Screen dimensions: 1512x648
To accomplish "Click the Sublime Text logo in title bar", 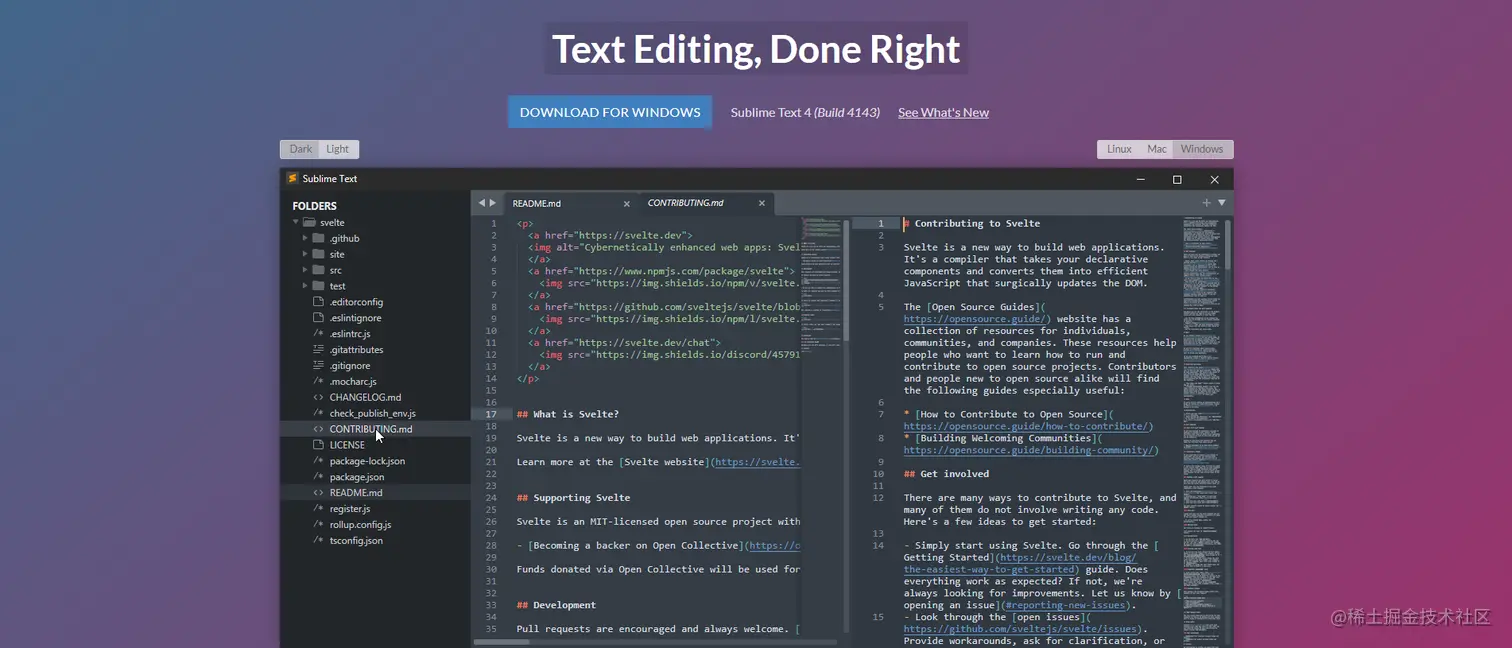I will (293, 179).
